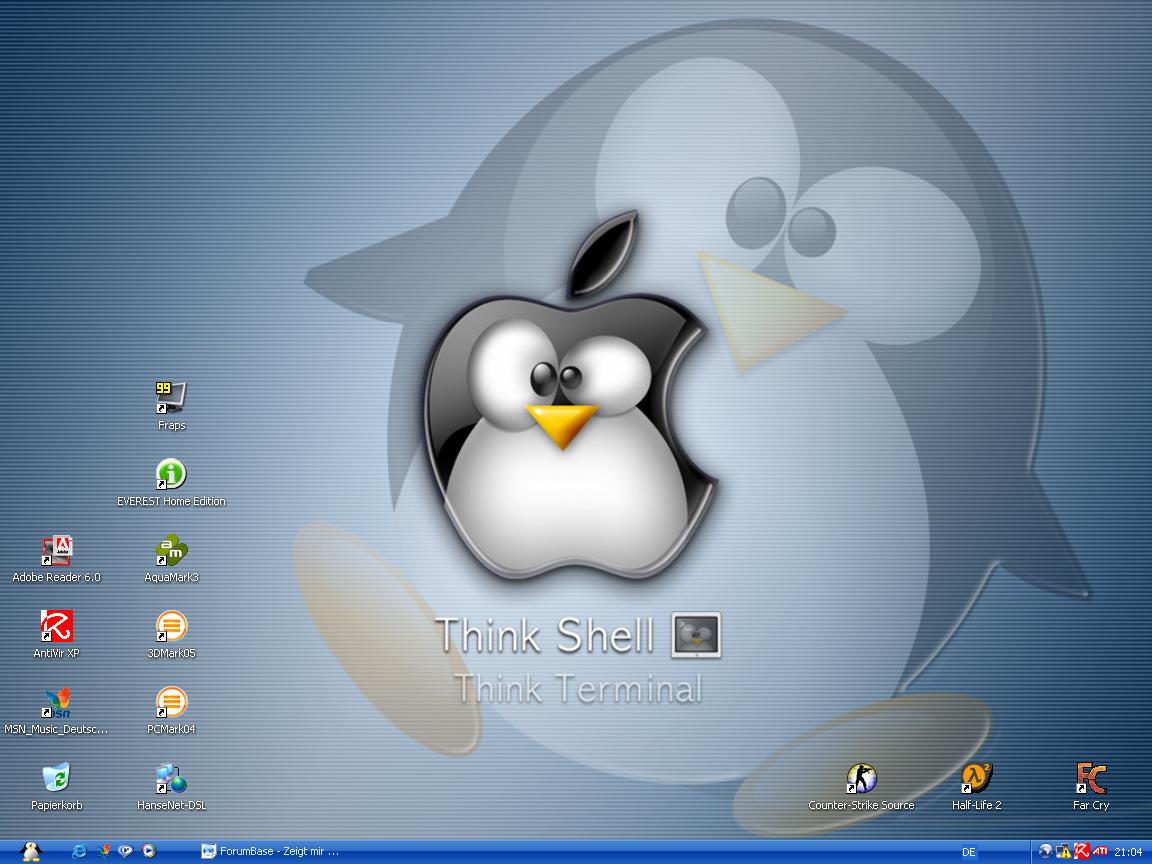Launch Internet Explorer from quick launch
1152x864 pixels.
[x=79, y=852]
